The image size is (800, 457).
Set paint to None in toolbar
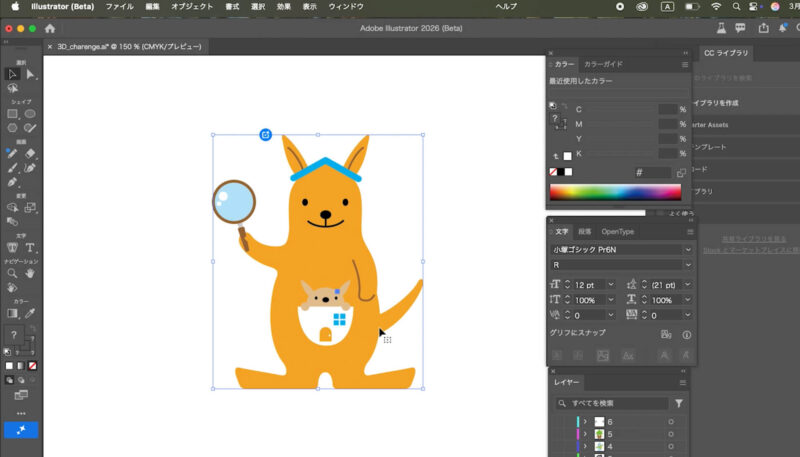click(x=32, y=366)
